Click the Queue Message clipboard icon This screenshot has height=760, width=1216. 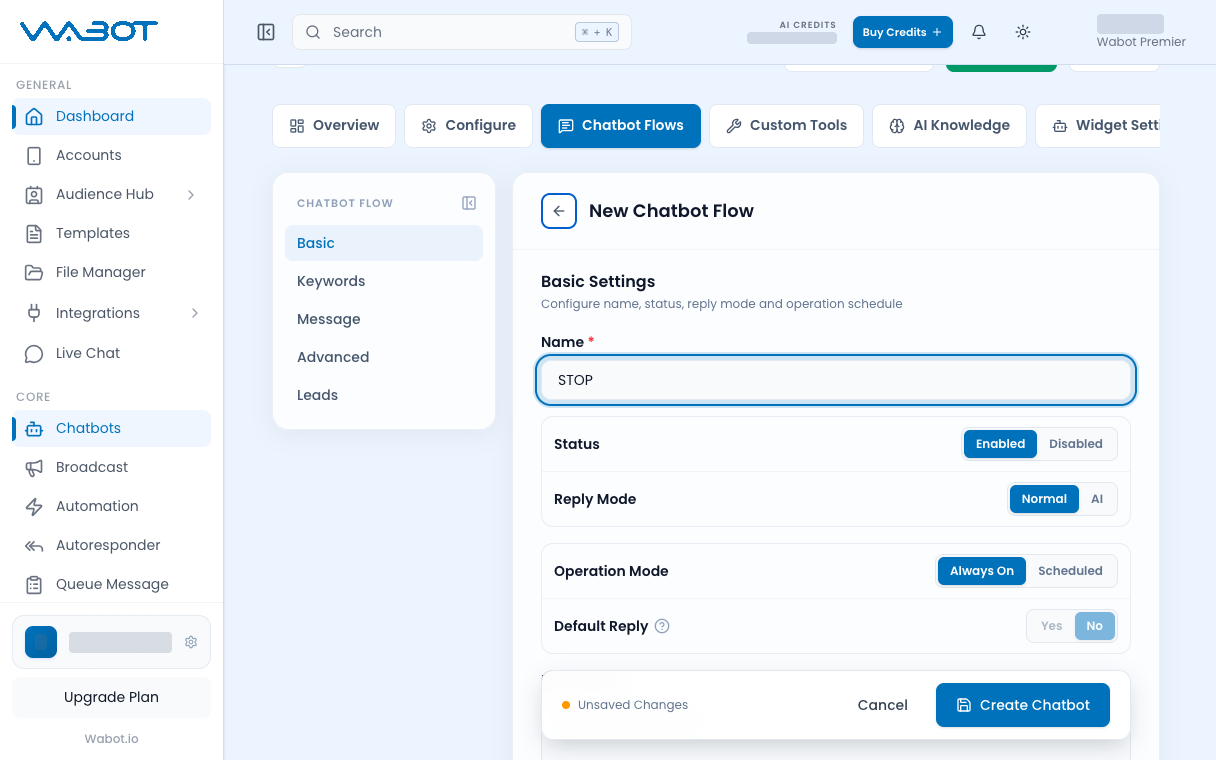[x=34, y=584]
